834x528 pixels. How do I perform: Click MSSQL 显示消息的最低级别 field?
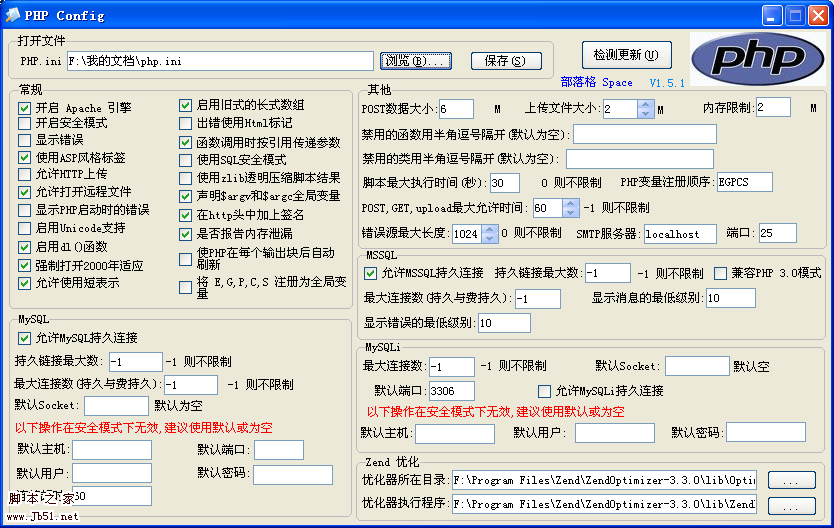click(730, 298)
